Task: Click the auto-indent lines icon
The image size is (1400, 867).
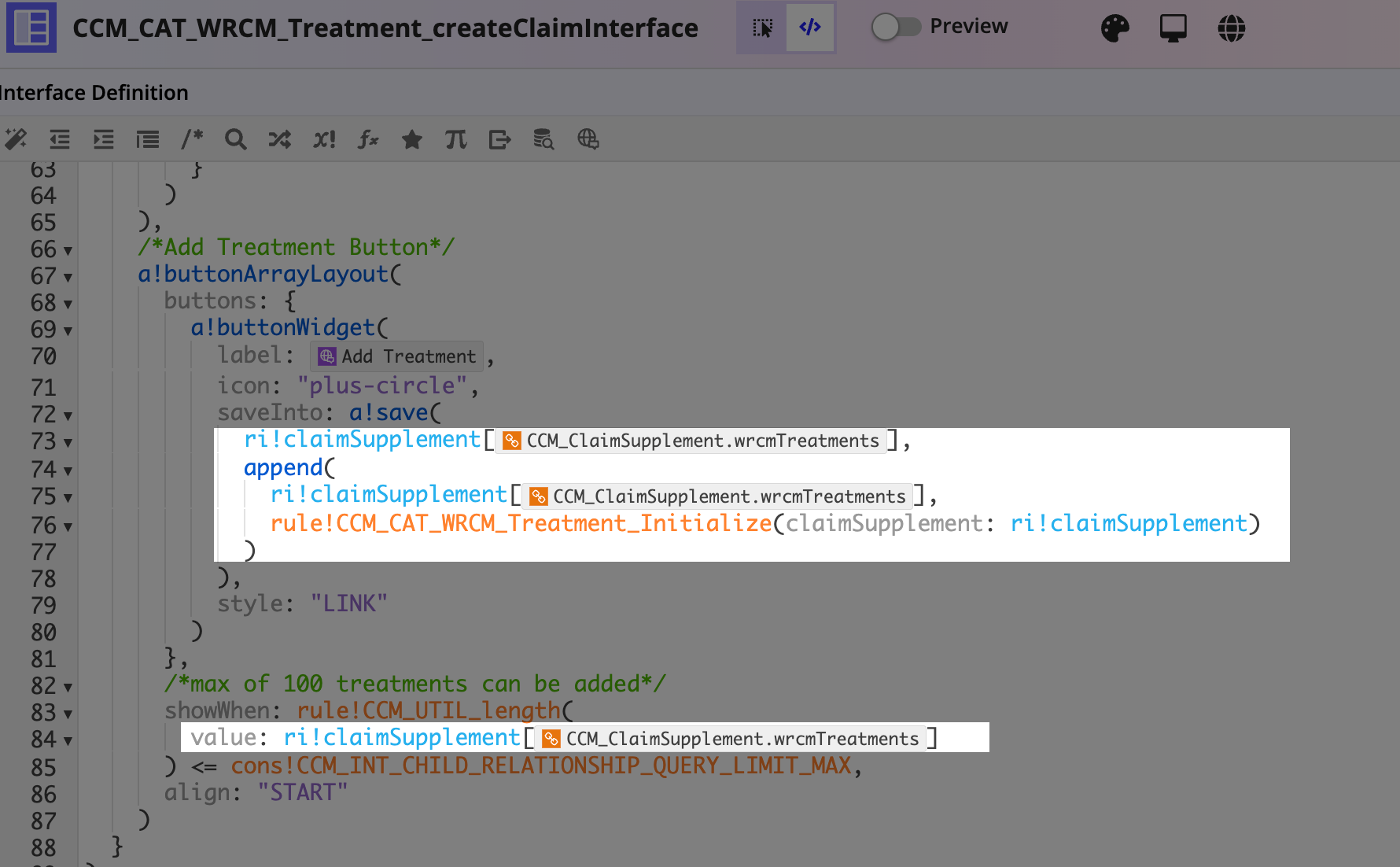Action: tap(147, 139)
